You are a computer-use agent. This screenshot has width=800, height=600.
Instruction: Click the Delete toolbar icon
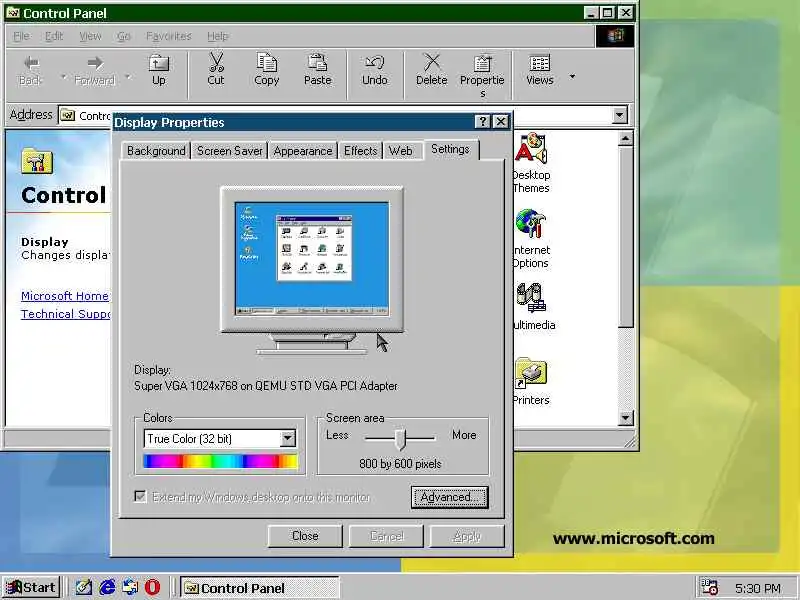432,63
